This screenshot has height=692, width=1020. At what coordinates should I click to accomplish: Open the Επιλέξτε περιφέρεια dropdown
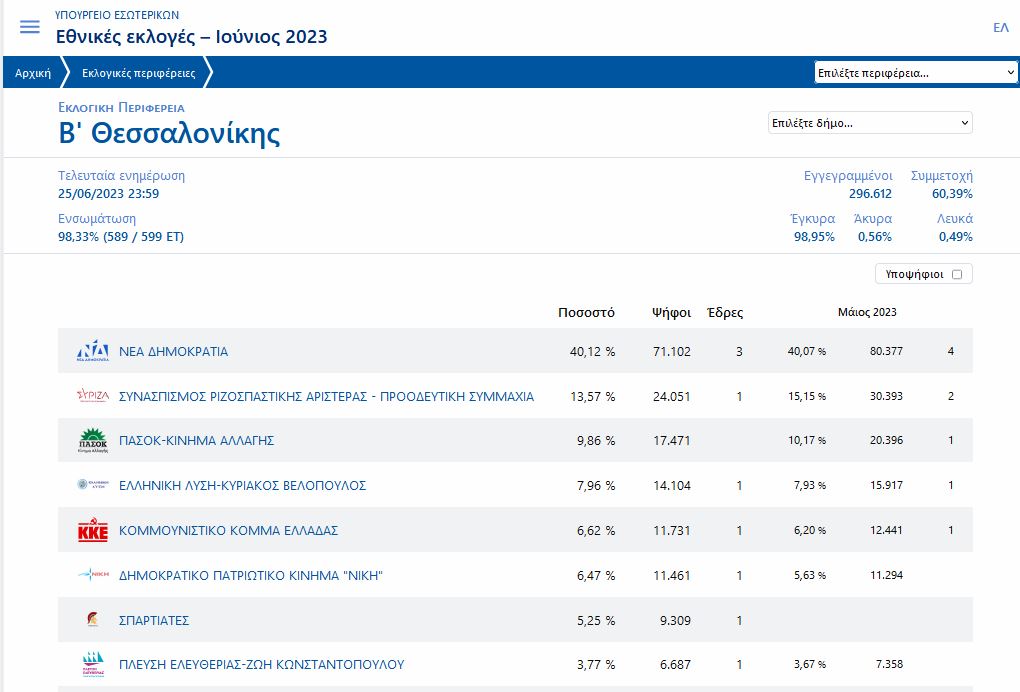915,73
